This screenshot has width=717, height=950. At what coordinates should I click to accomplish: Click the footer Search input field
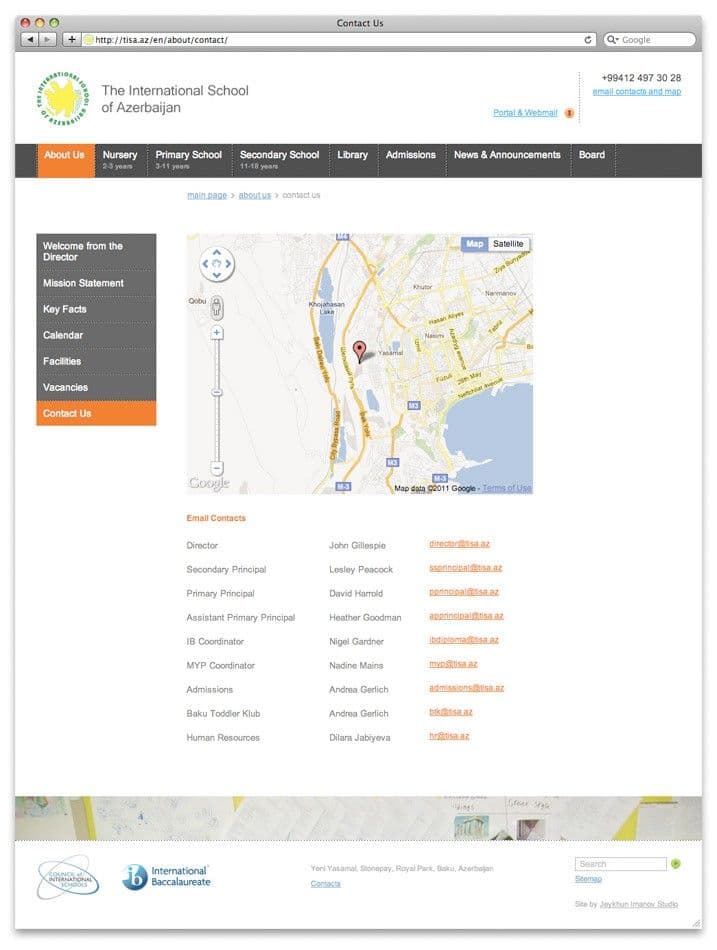[621, 863]
